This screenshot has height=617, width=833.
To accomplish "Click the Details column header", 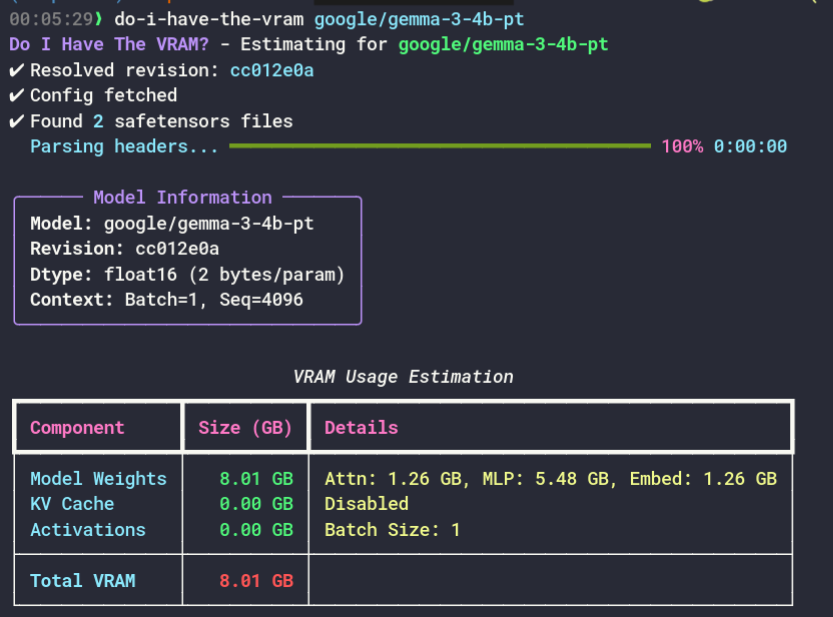I will point(361,428).
